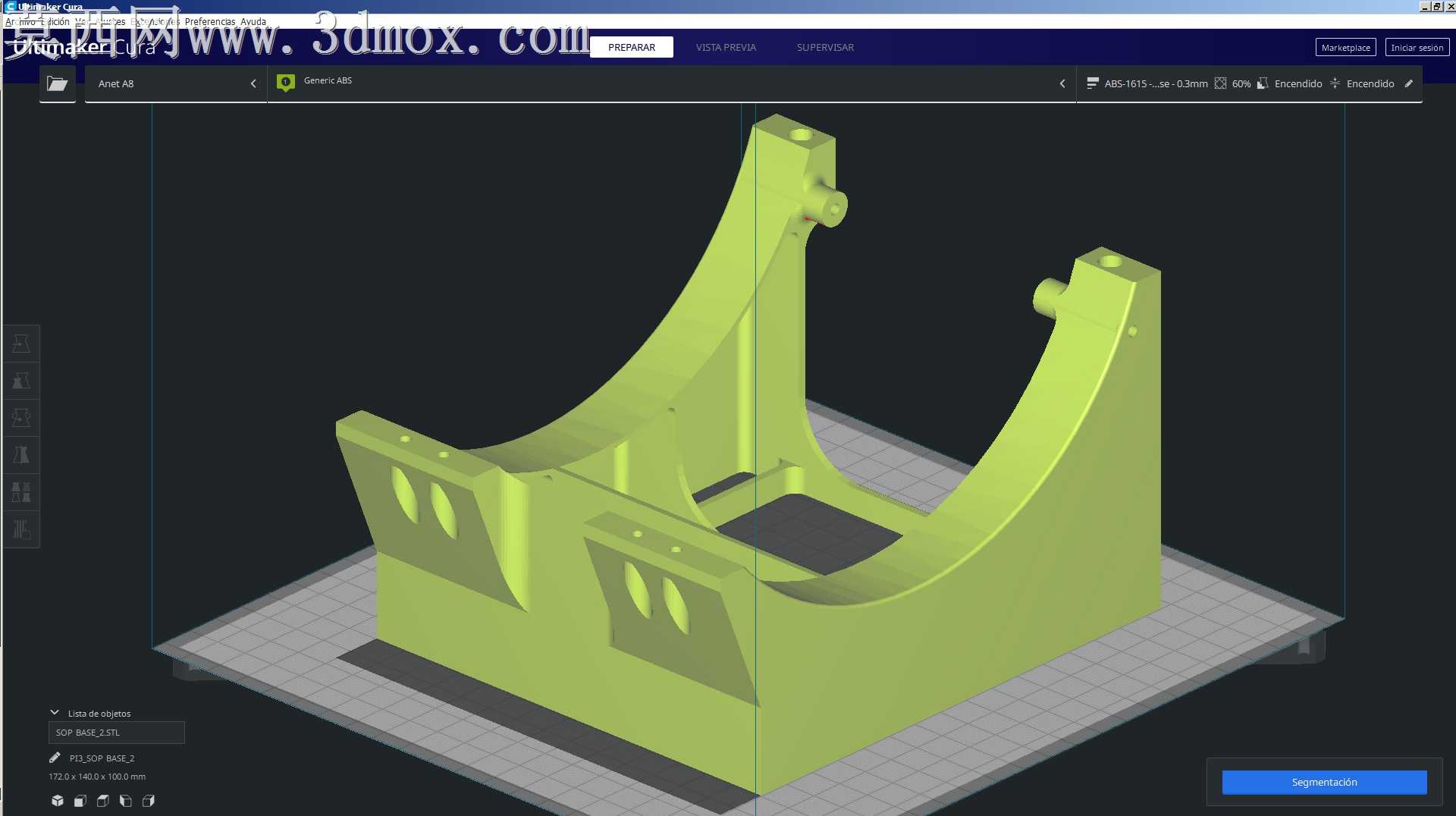Click the PI3_SOP BASE_2 job name
Viewport: 1456px width, 816px height.
point(102,758)
